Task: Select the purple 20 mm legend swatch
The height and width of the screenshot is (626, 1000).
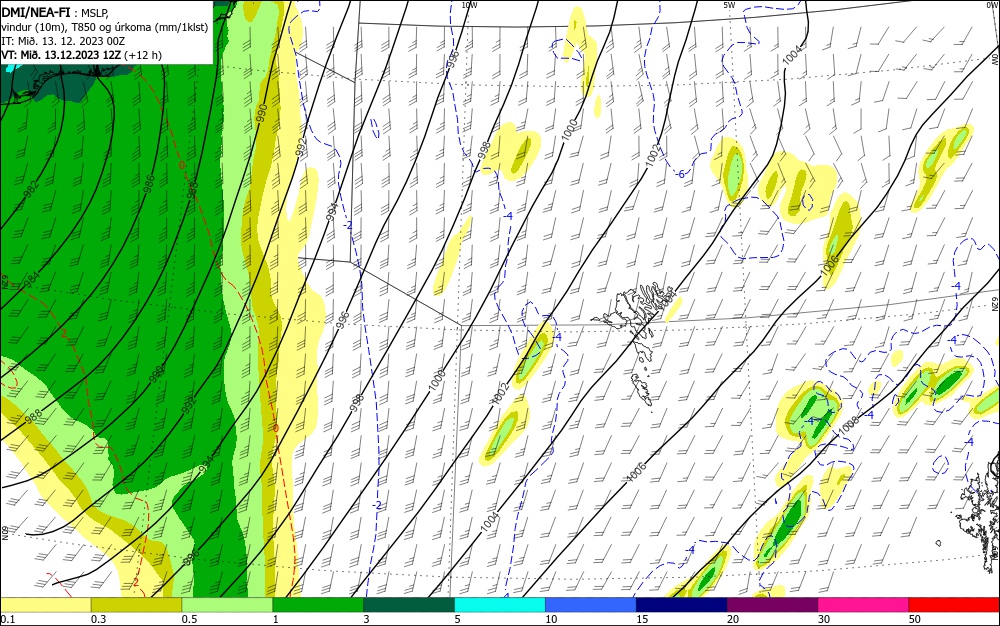Action: pyautogui.click(x=772, y=605)
